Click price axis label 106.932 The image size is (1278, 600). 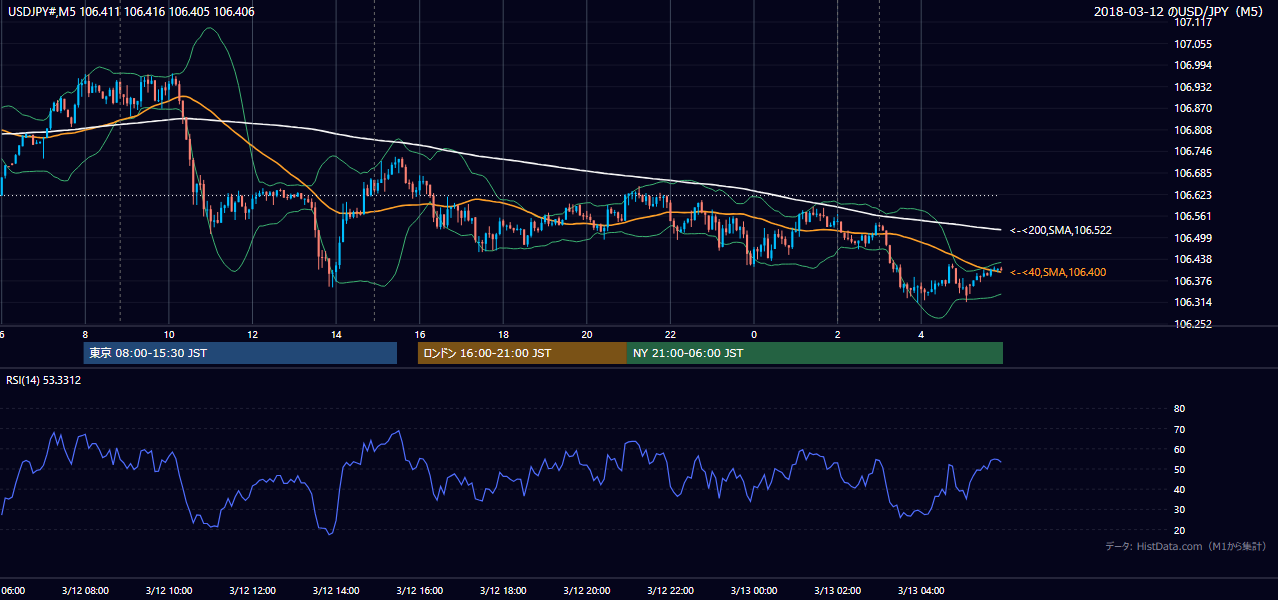(1192, 87)
